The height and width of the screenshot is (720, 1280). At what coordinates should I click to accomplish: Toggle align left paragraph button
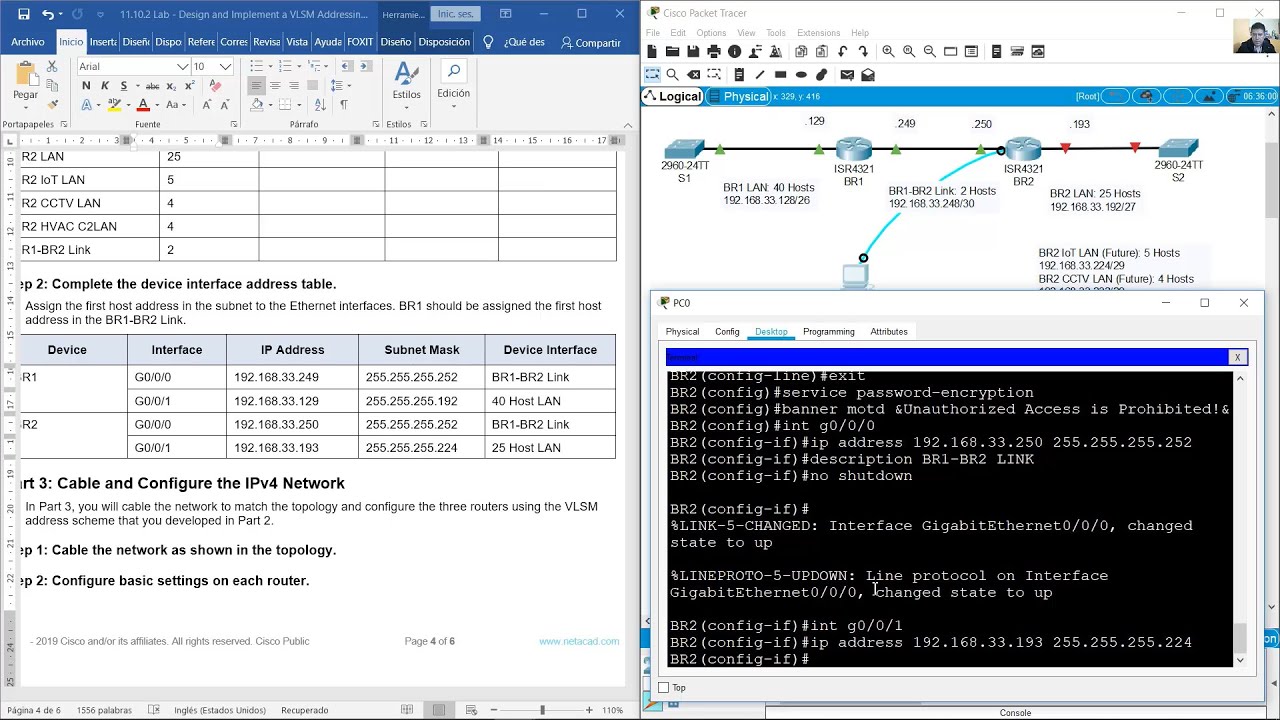[257, 86]
